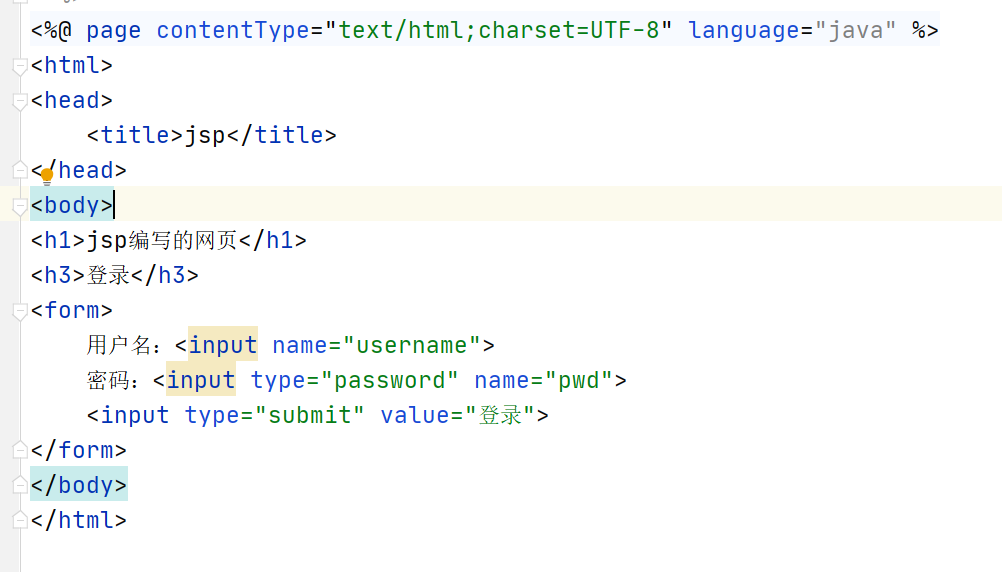Click the "submit" type value
This screenshot has width=1002, height=572.
click(309, 415)
